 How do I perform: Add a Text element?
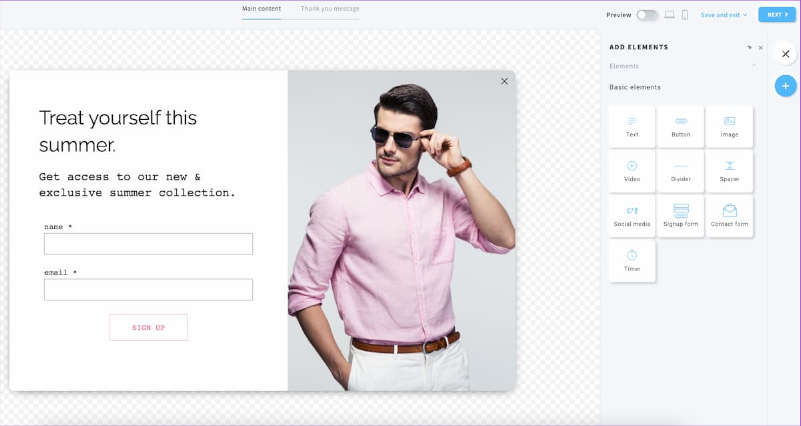tap(632, 127)
